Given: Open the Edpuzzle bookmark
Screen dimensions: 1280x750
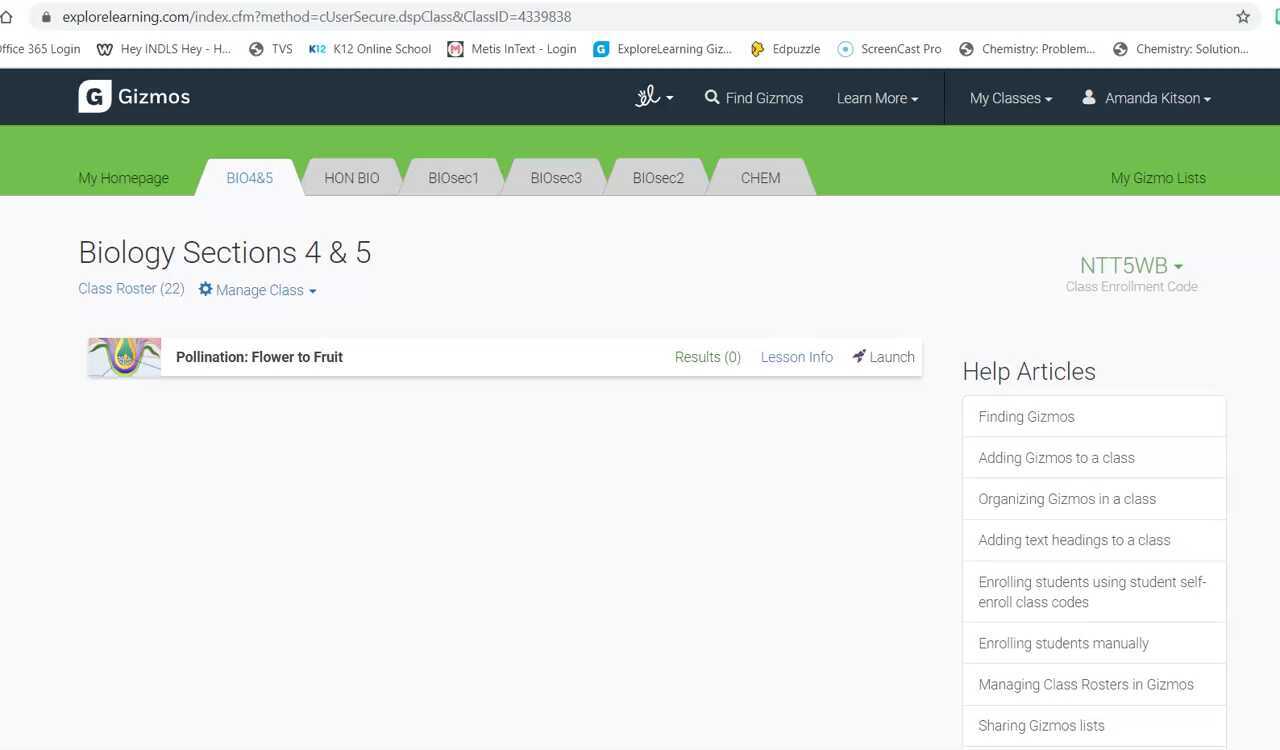Looking at the screenshot, I should (x=785, y=49).
